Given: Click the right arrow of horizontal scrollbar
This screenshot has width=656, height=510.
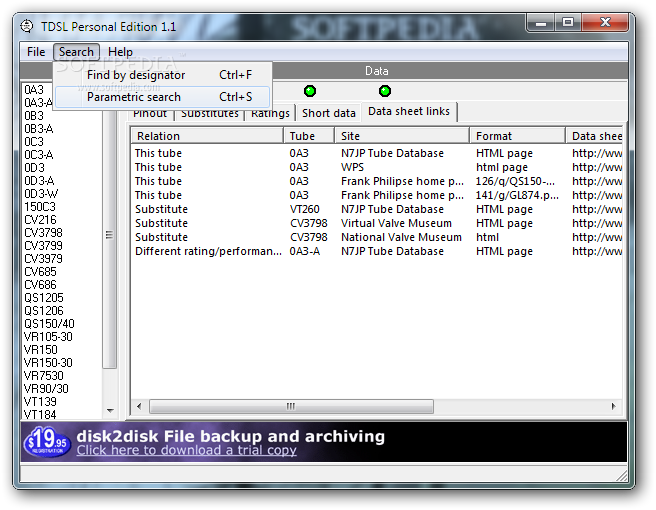Looking at the screenshot, I should (613, 406).
